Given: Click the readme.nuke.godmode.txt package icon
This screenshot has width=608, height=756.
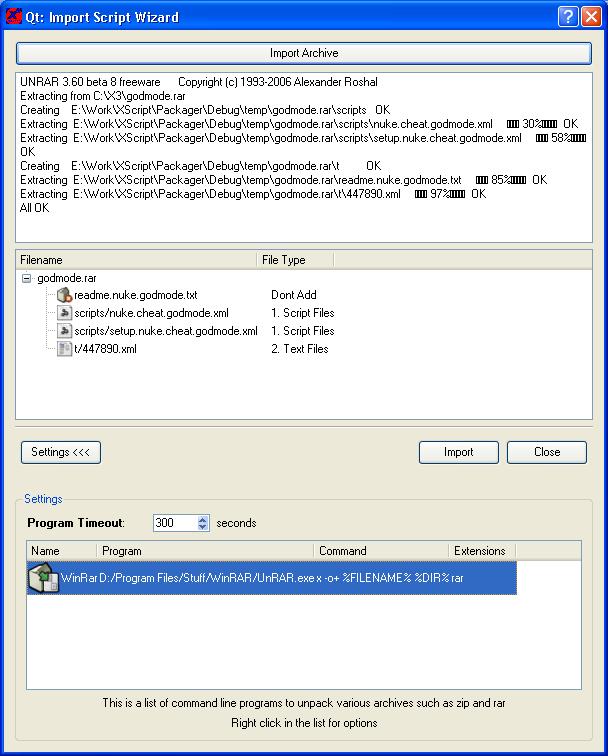Looking at the screenshot, I should [x=64, y=295].
